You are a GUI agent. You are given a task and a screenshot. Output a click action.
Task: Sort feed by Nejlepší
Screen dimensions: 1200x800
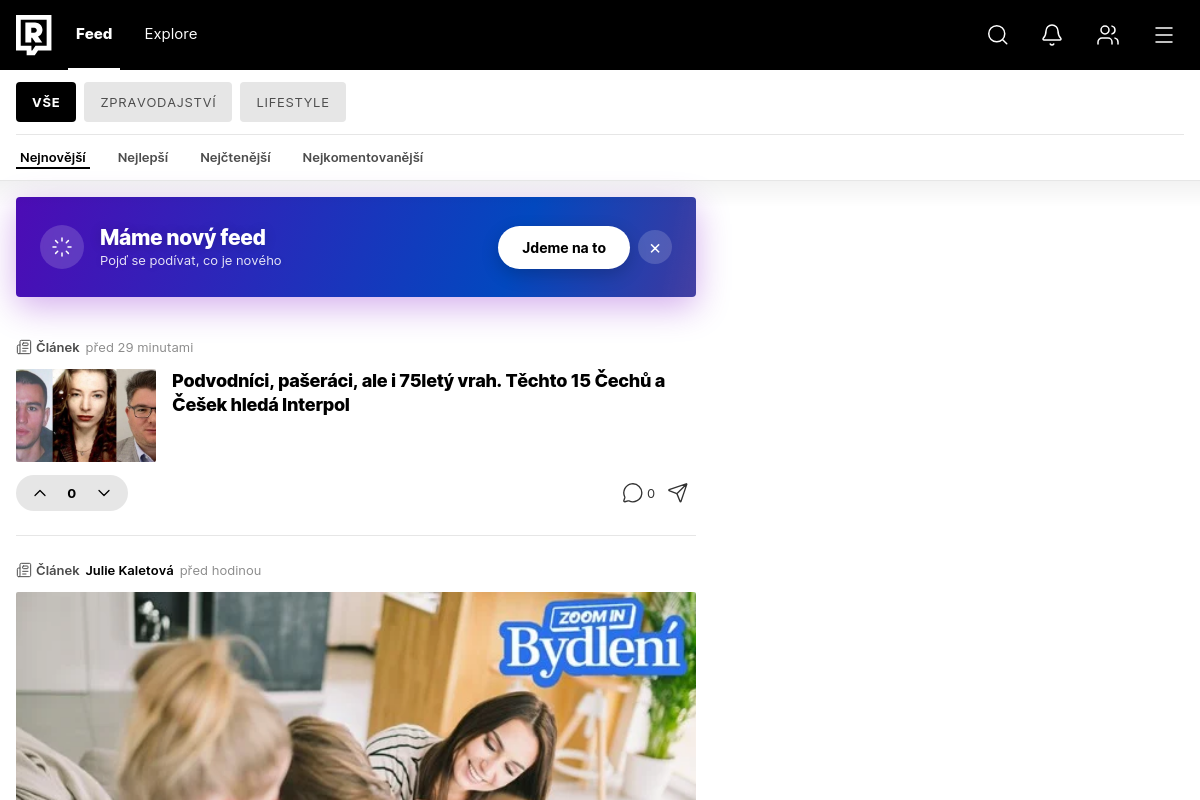coord(143,158)
